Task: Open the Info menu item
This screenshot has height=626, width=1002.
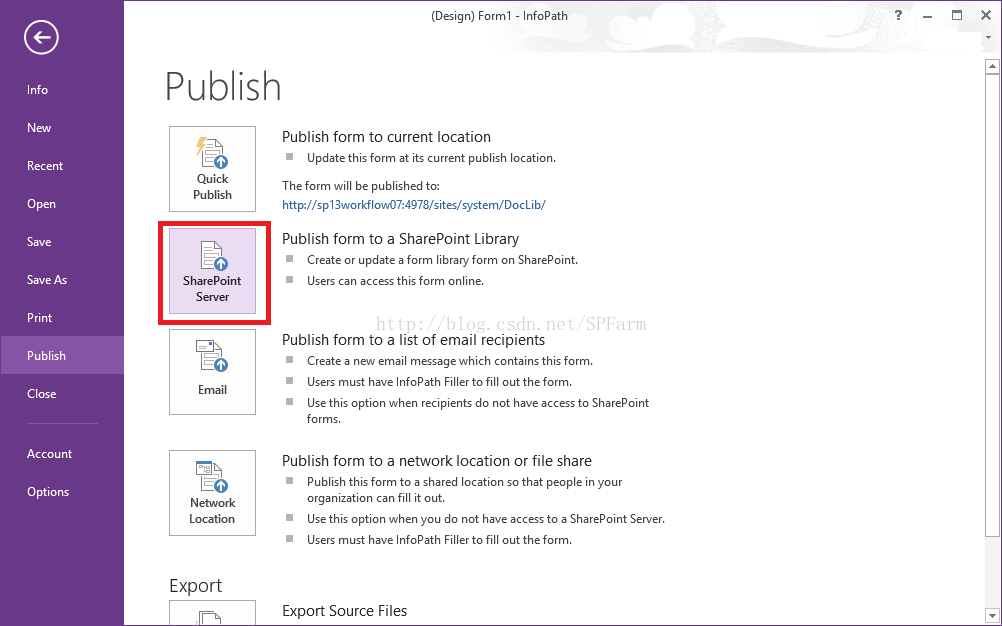Action: [37, 90]
